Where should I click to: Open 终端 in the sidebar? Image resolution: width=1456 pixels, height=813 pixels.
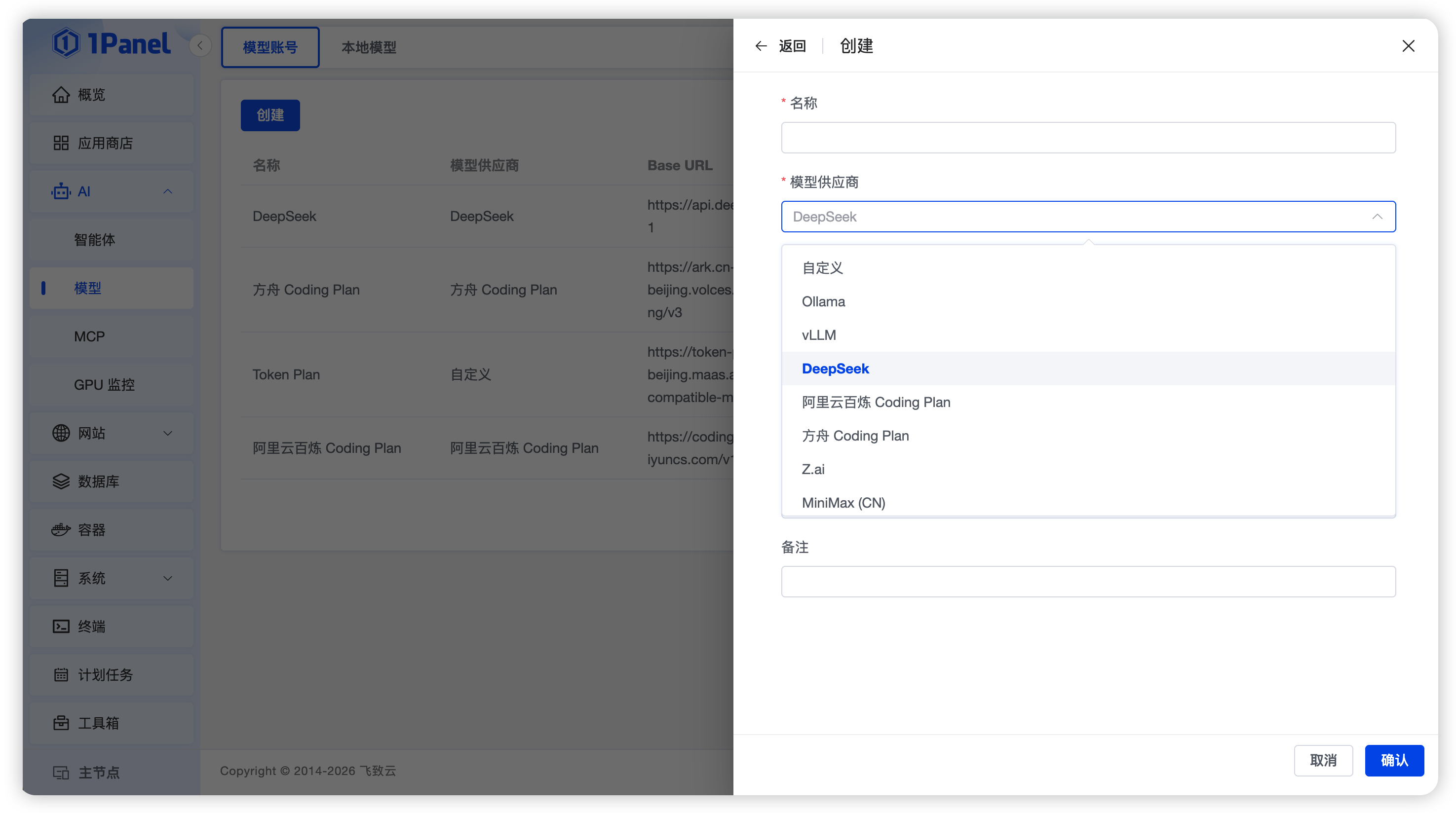(x=112, y=627)
